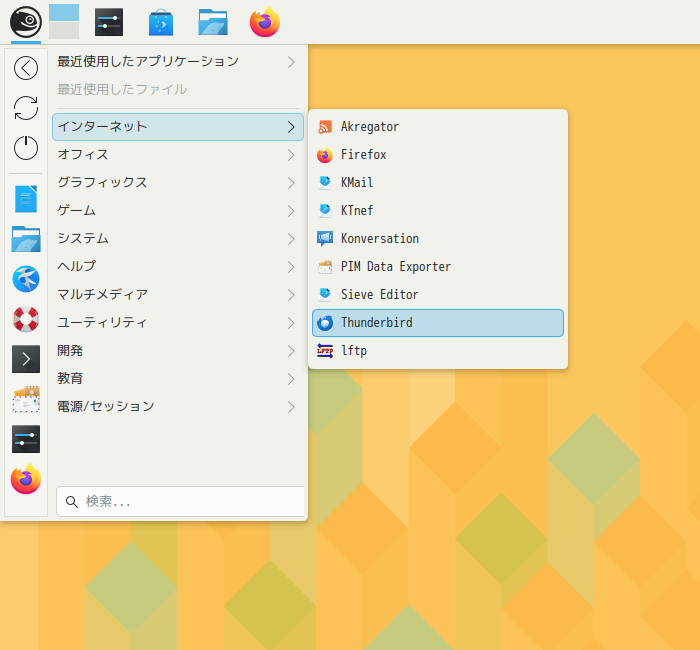Click the back arrow icon in sidebar

(x=26, y=68)
